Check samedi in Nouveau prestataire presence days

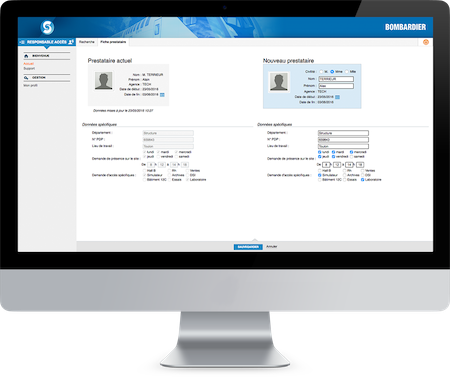coord(351,156)
